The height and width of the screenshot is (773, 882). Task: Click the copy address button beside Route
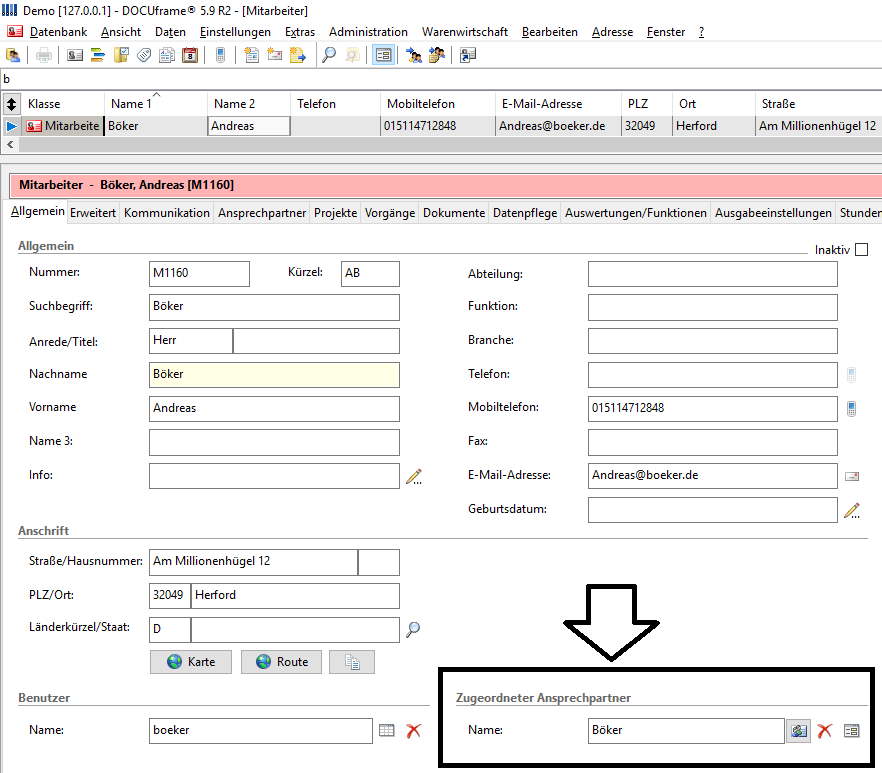352,662
